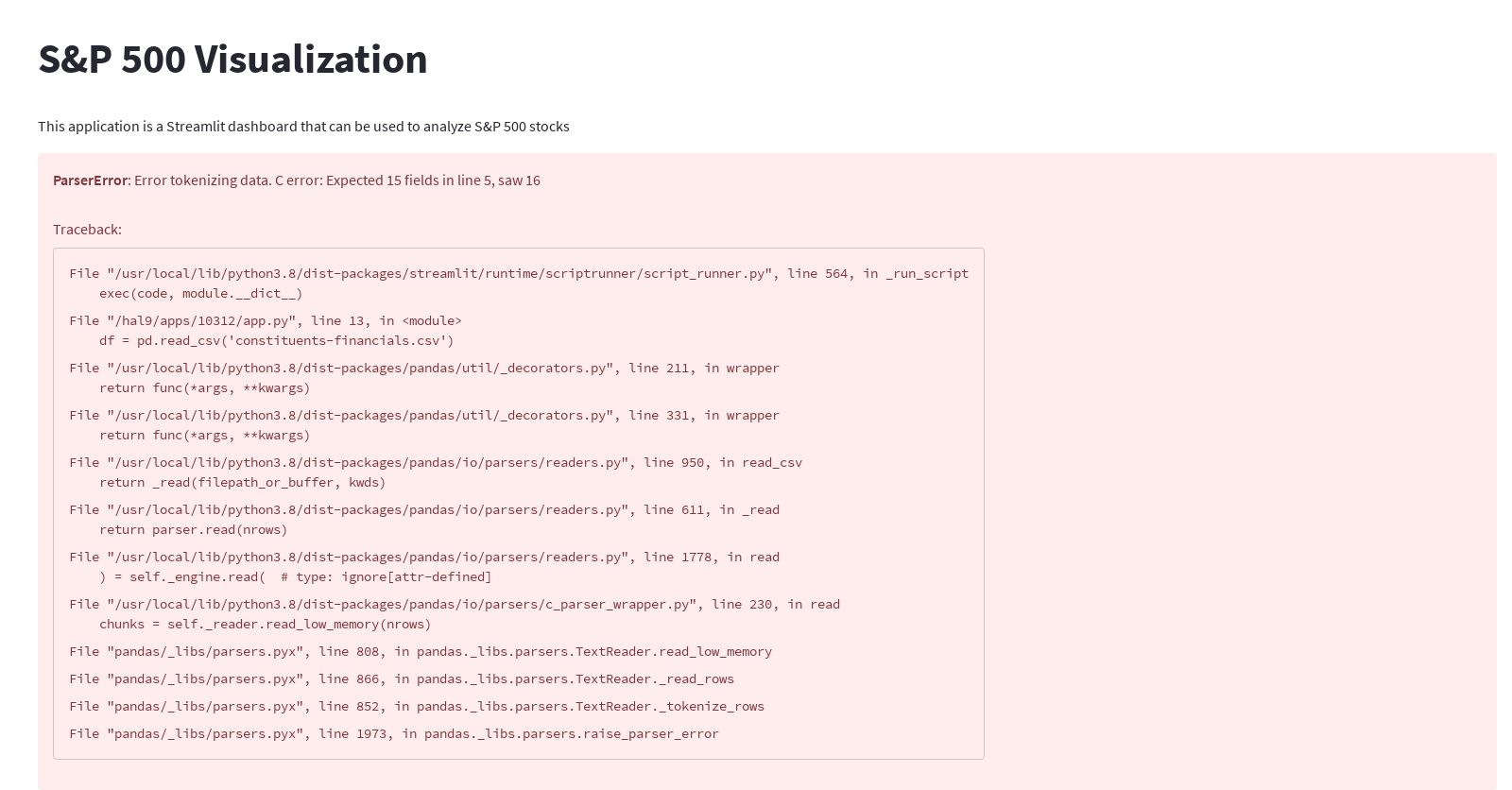This screenshot has height=790, width=1512.
Task: Click the pd.read_csv constituents-financials.csv line
Action: [276, 341]
